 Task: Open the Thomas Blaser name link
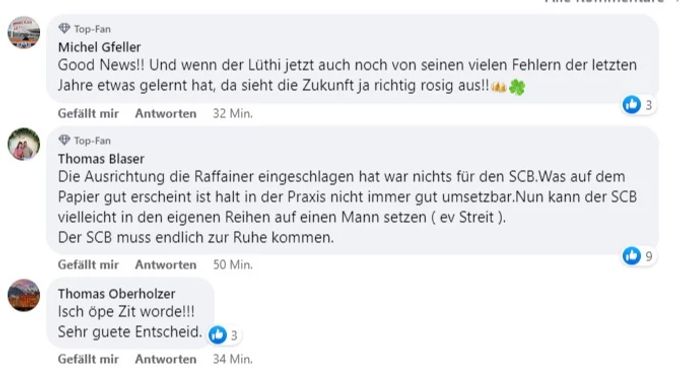click(101, 159)
